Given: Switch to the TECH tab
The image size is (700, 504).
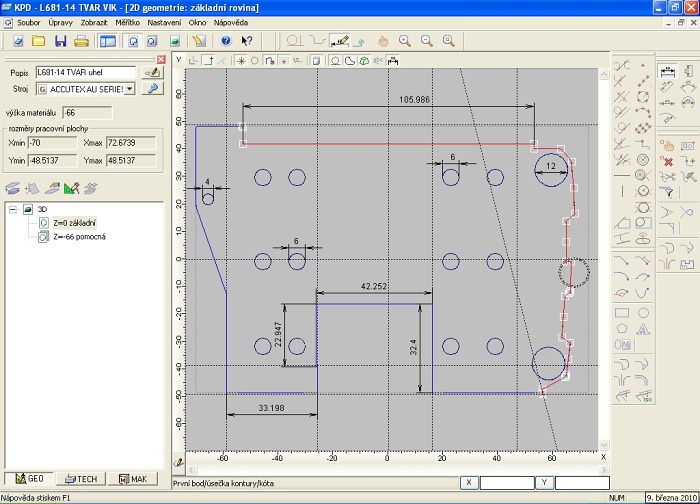Looking at the screenshot, I should point(81,479).
